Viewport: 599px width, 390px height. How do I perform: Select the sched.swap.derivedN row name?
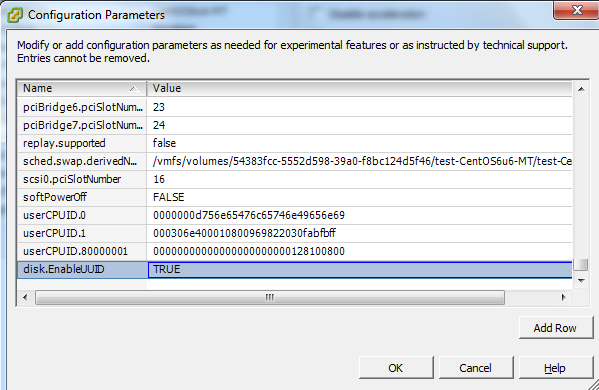click(x=82, y=161)
